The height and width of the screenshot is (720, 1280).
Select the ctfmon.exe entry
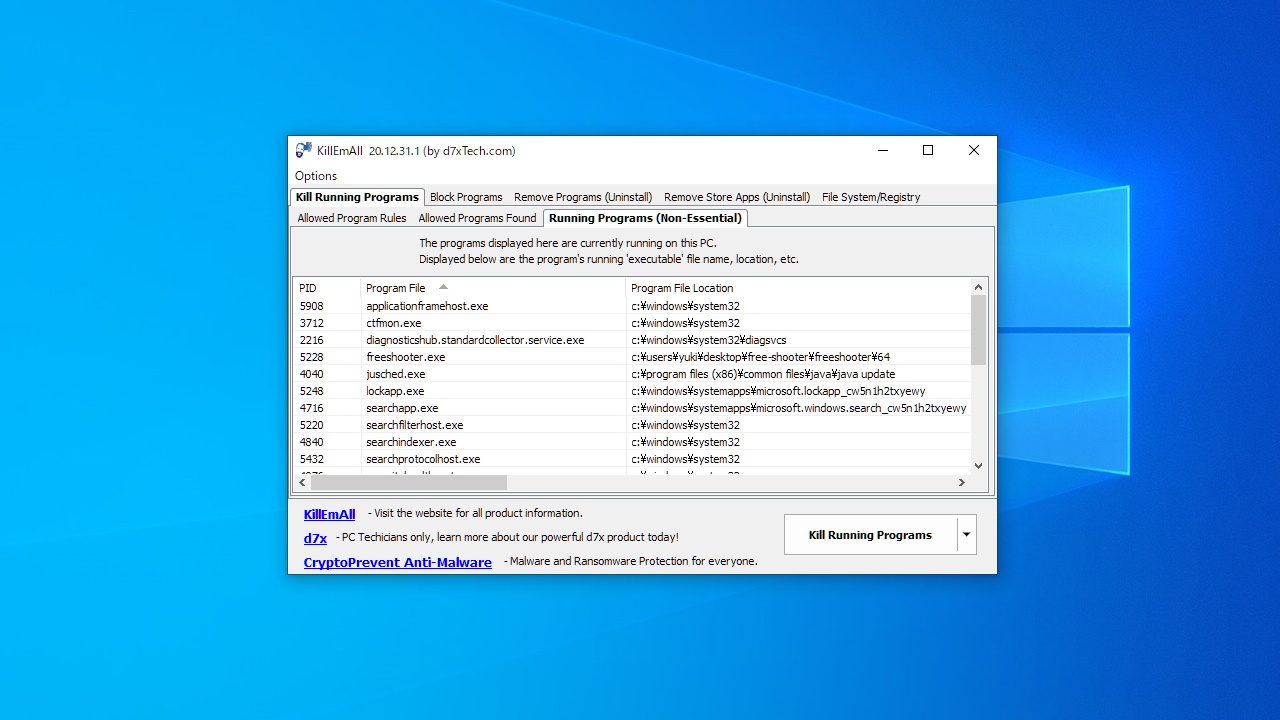tap(631, 323)
